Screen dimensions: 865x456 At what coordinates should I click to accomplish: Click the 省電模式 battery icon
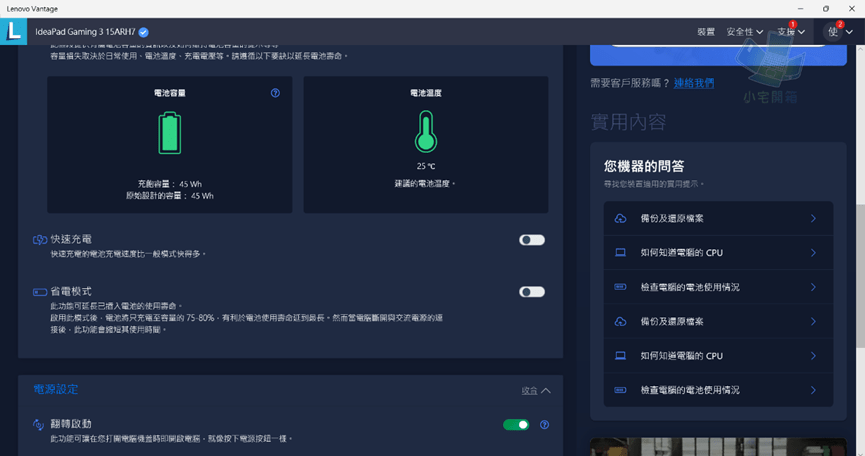(x=40, y=292)
